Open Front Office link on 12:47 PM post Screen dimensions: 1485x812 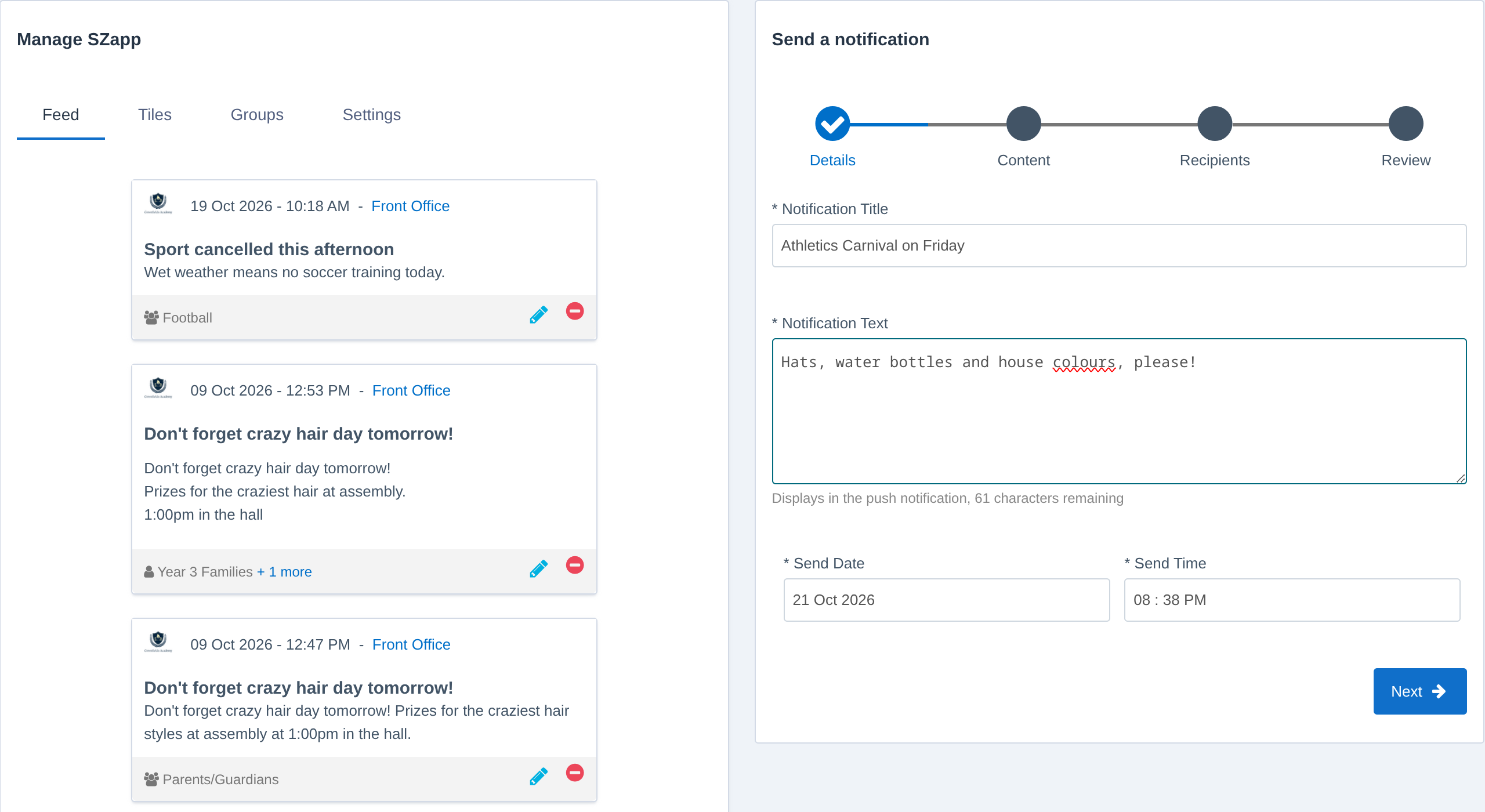[x=412, y=644]
